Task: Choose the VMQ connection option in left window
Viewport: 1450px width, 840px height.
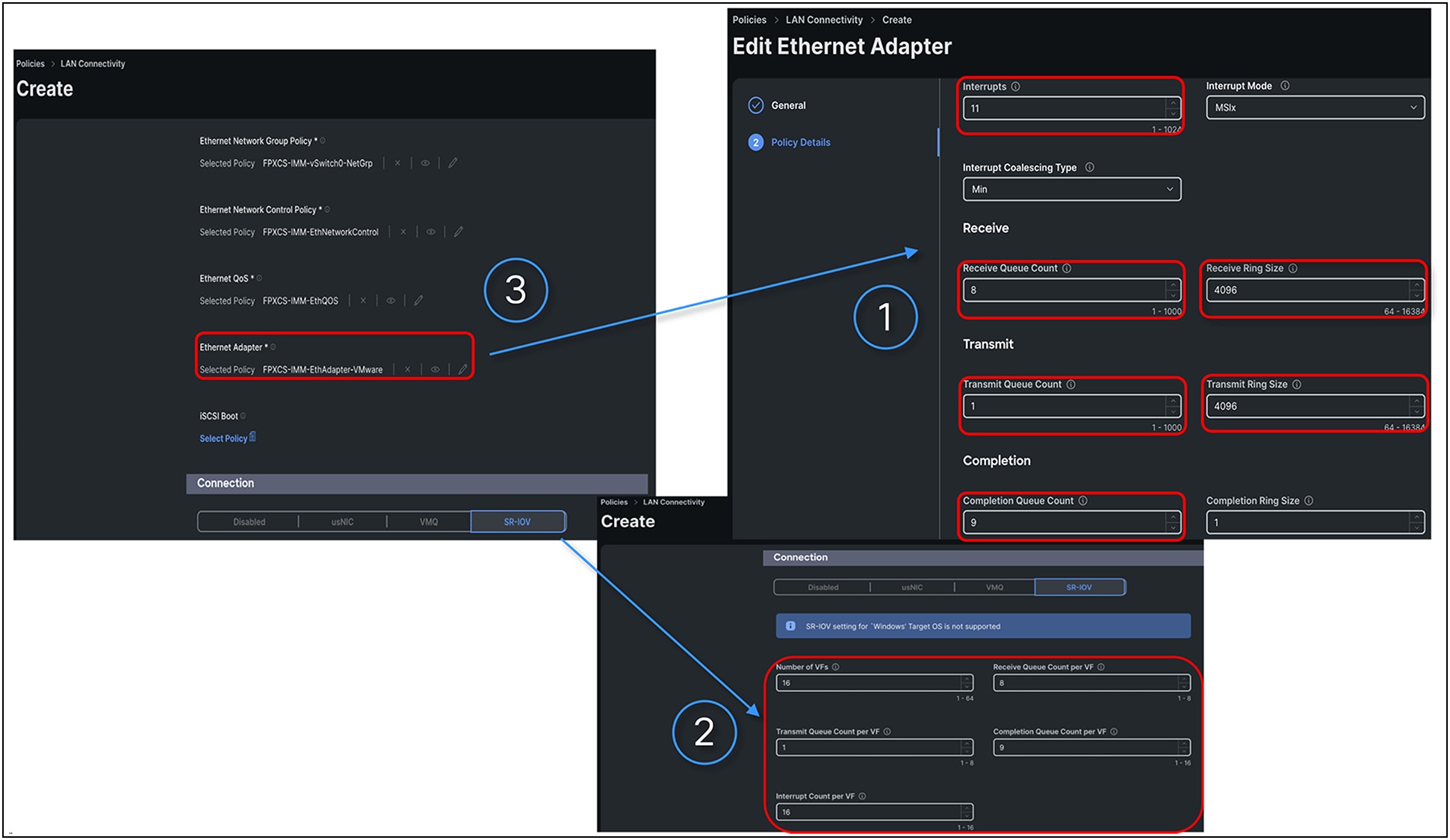Action: 429,521
